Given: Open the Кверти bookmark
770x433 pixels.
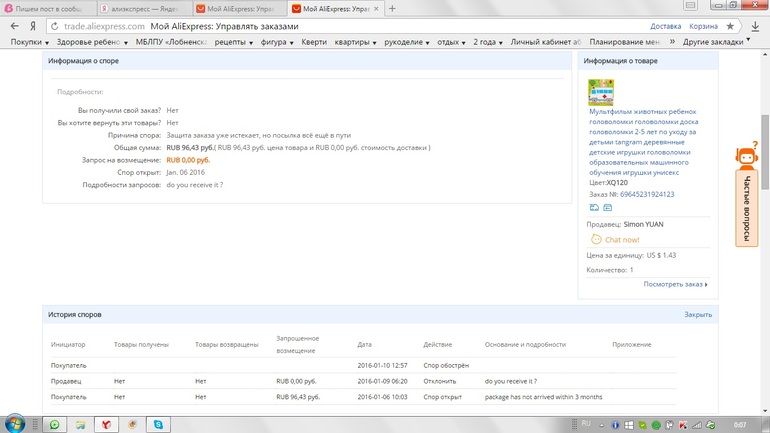Looking at the screenshot, I should [x=314, y=42].
